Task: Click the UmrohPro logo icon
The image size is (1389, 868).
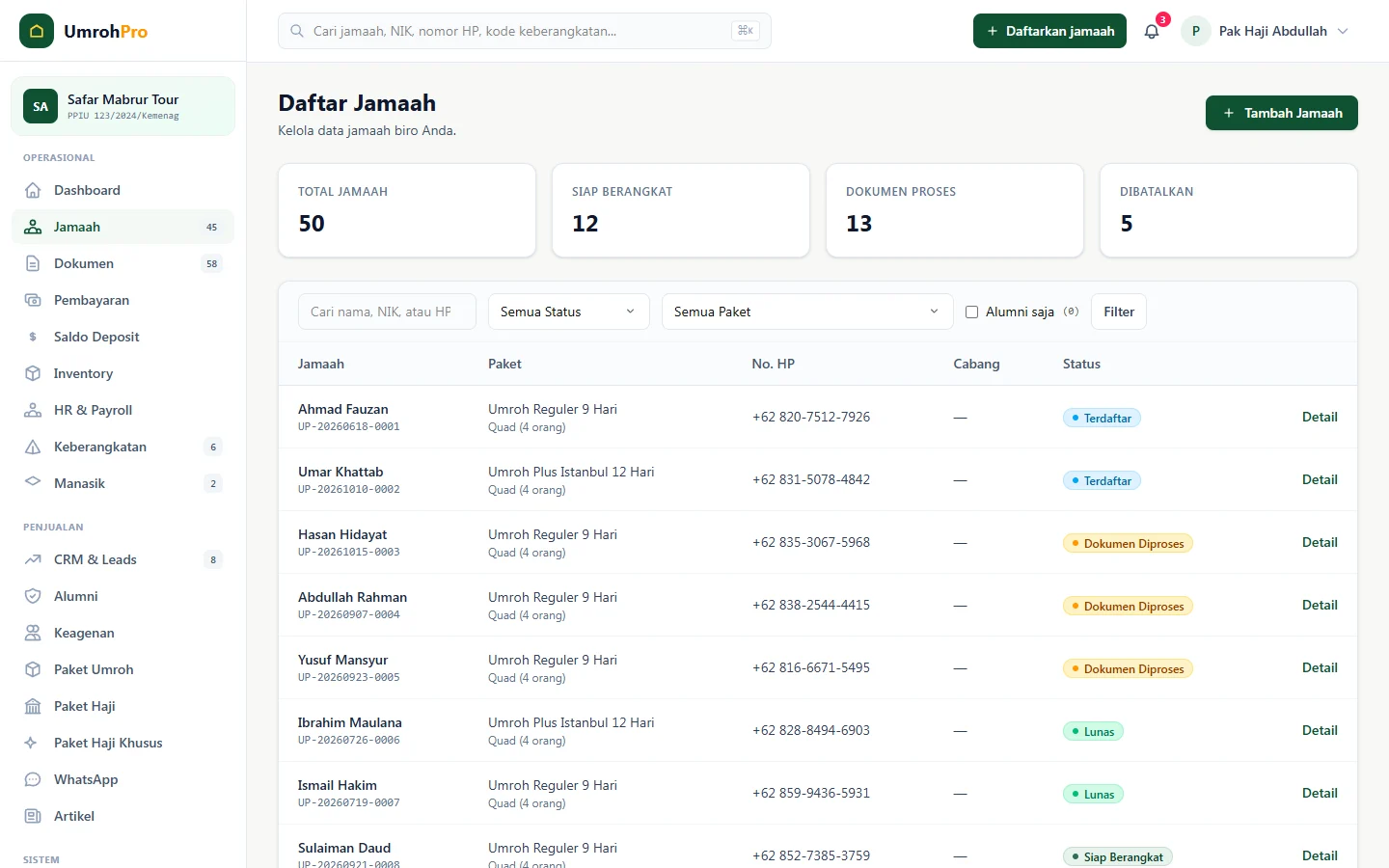Action: click(x=37, y=31)
